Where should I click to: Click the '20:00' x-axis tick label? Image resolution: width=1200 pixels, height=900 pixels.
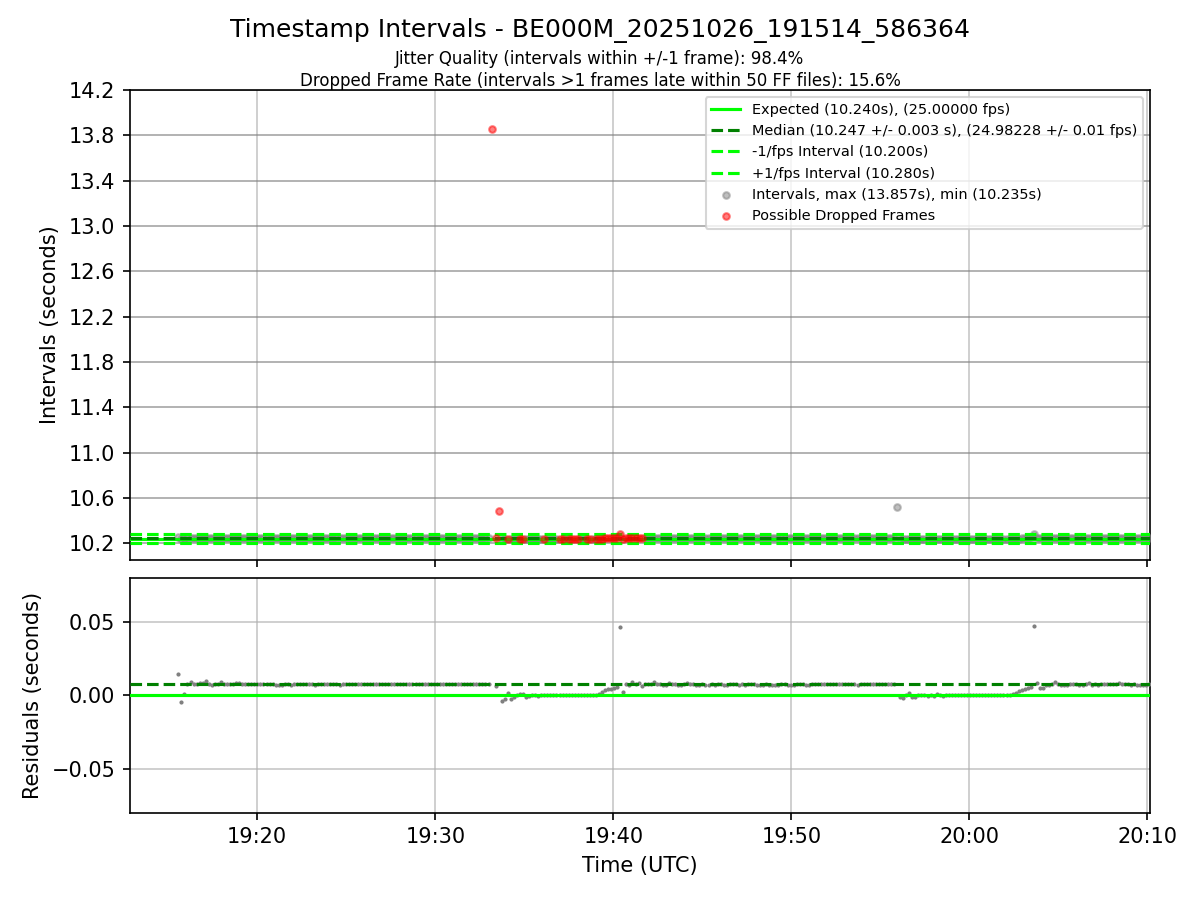(969, 834)
